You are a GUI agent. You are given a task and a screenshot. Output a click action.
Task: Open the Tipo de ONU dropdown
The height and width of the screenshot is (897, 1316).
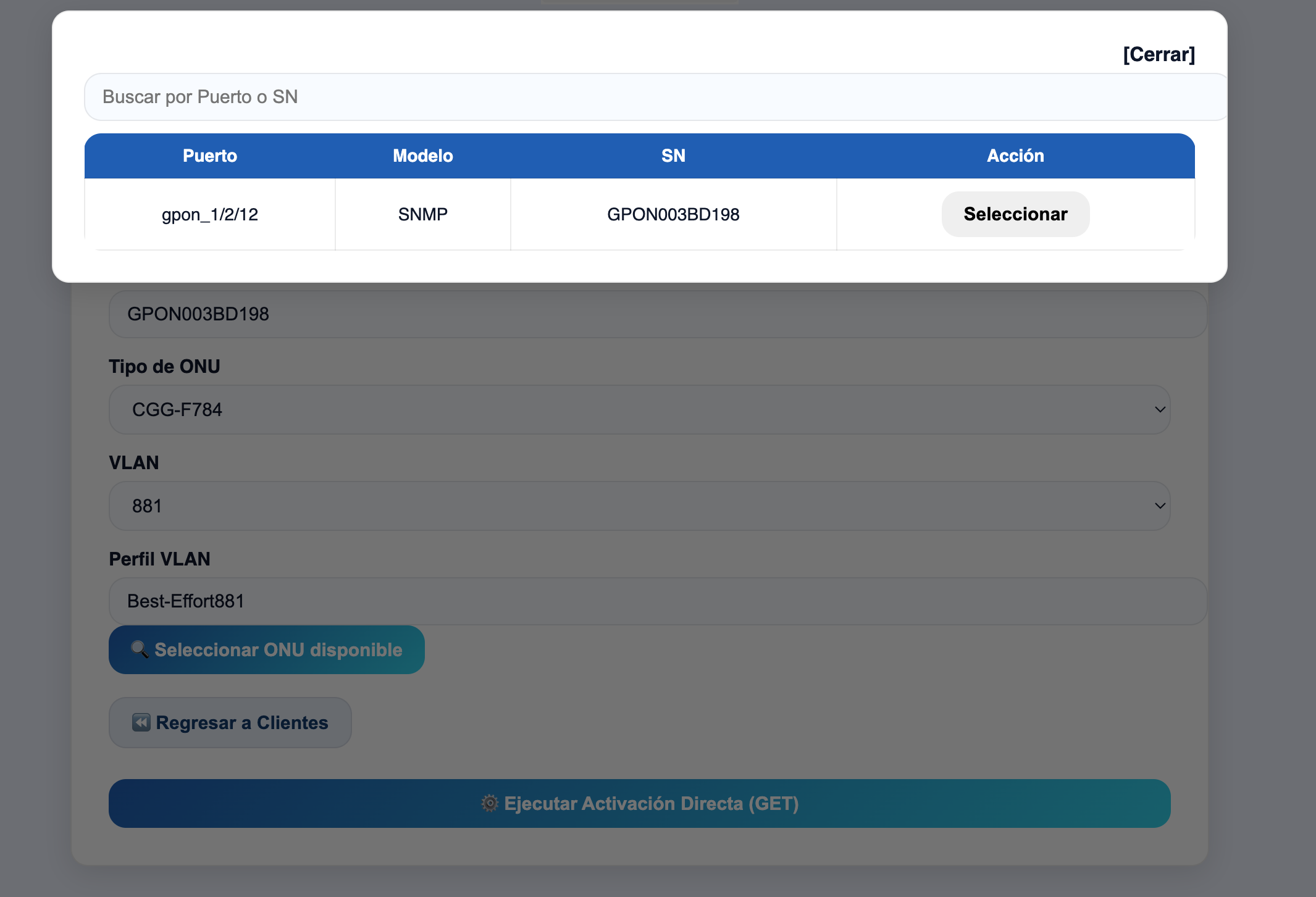click(x=639, y=410)
